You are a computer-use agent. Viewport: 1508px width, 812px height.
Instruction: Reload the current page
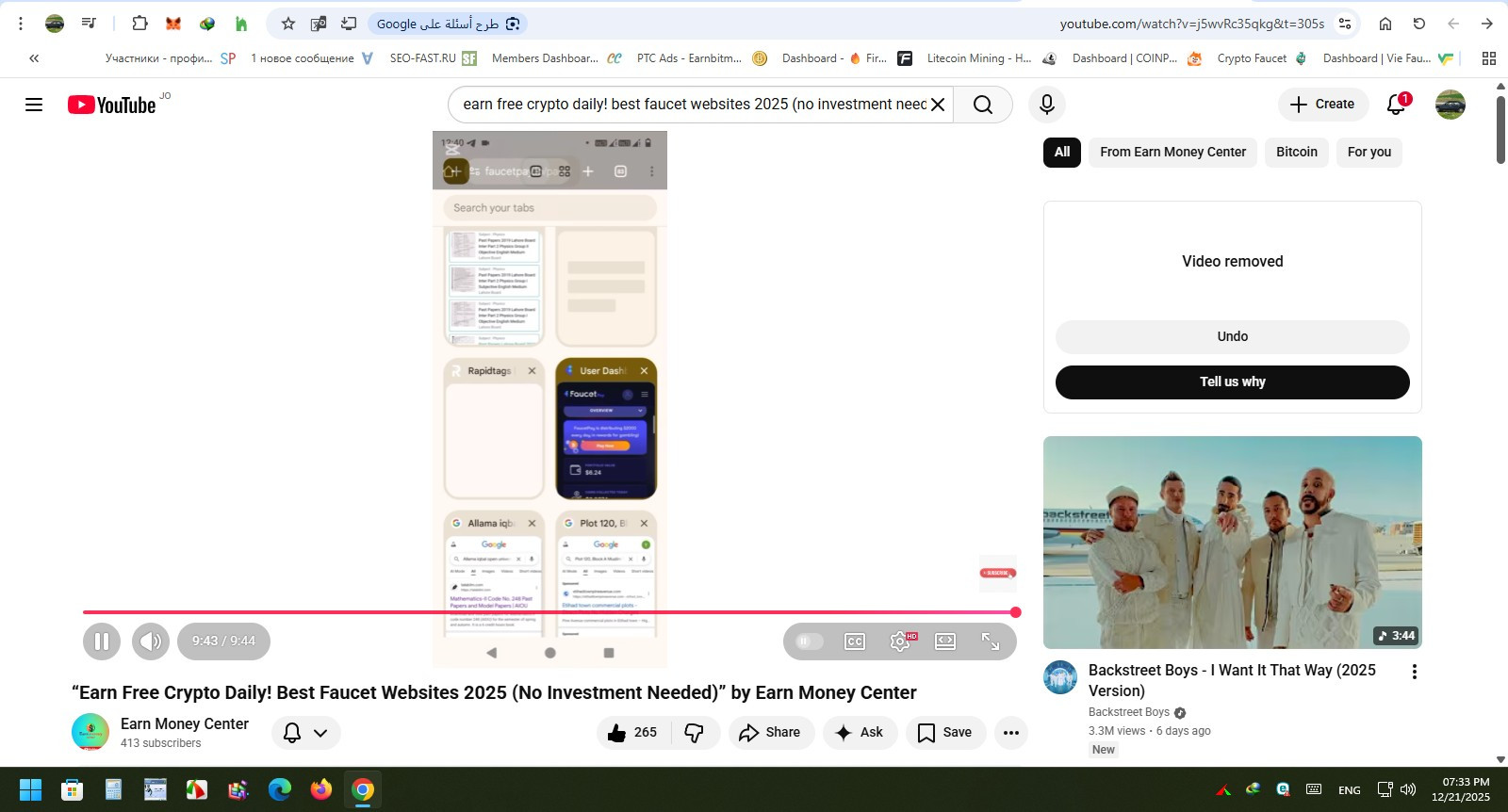click(1419, 24)
